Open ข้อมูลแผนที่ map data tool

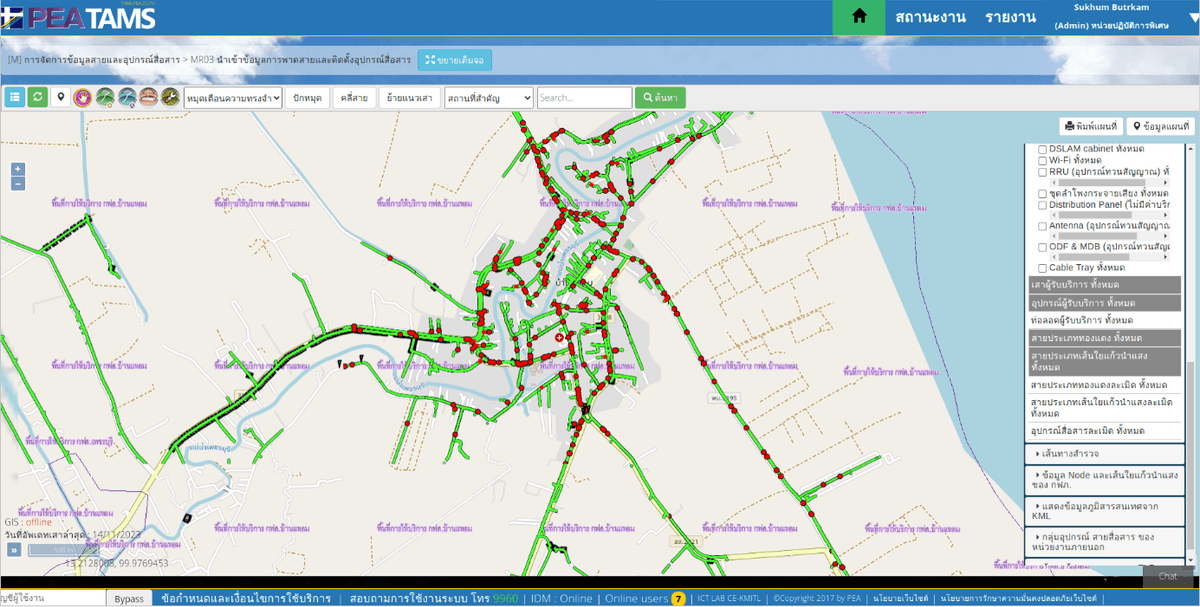pos(1159,125)
